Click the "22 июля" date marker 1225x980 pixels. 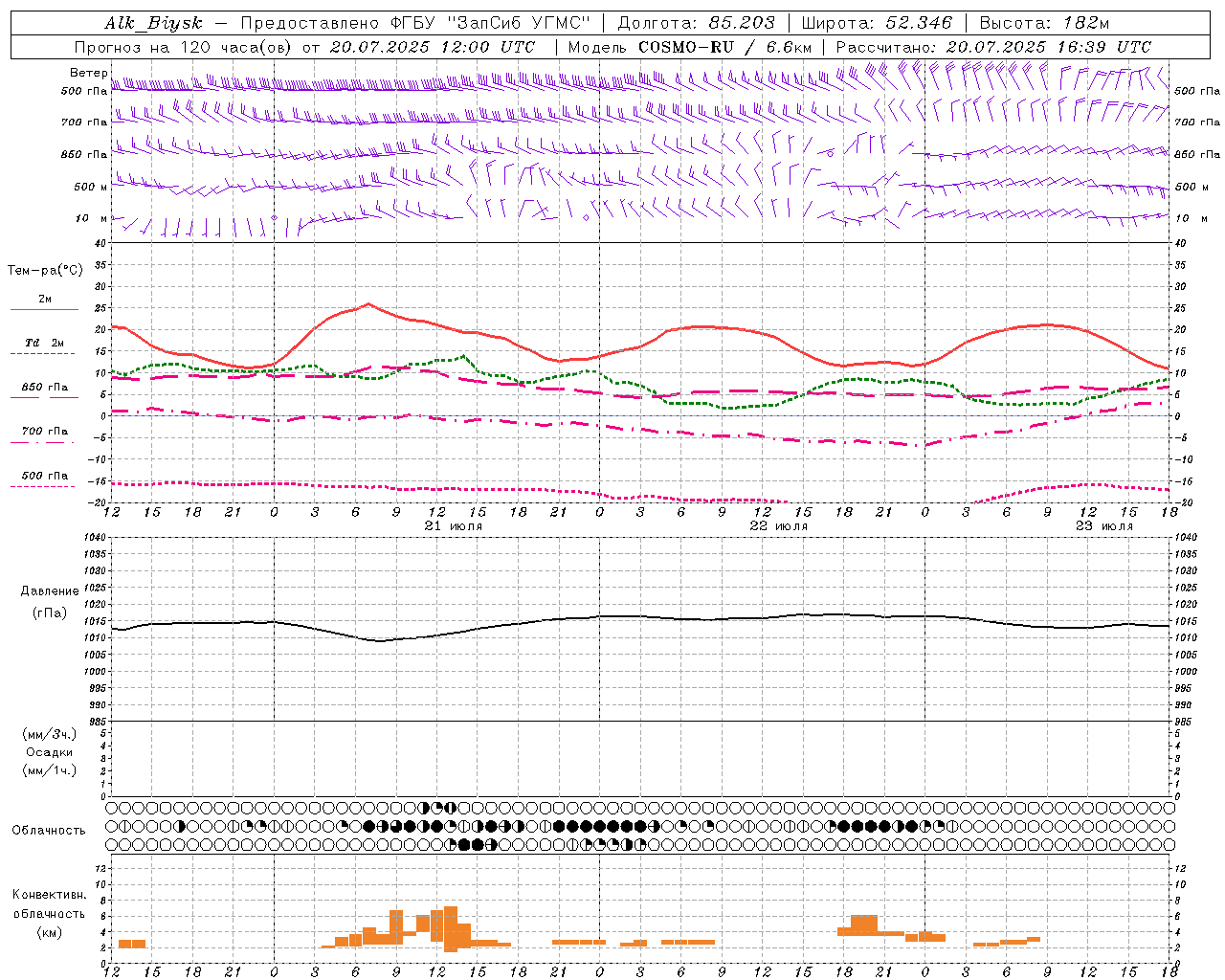click(779, 526)
